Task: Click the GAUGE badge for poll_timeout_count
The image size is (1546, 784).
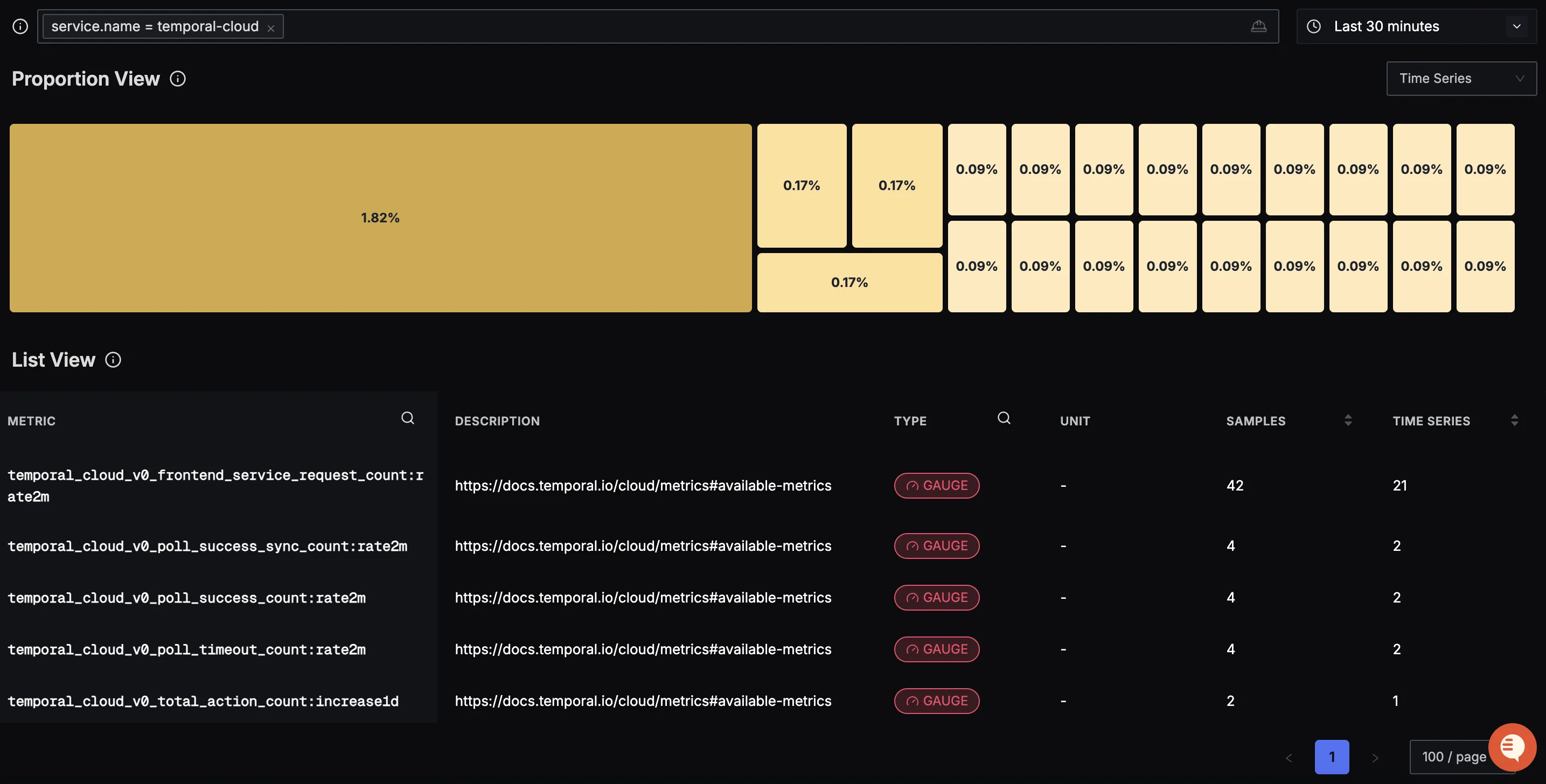Action: click(936, 649)
